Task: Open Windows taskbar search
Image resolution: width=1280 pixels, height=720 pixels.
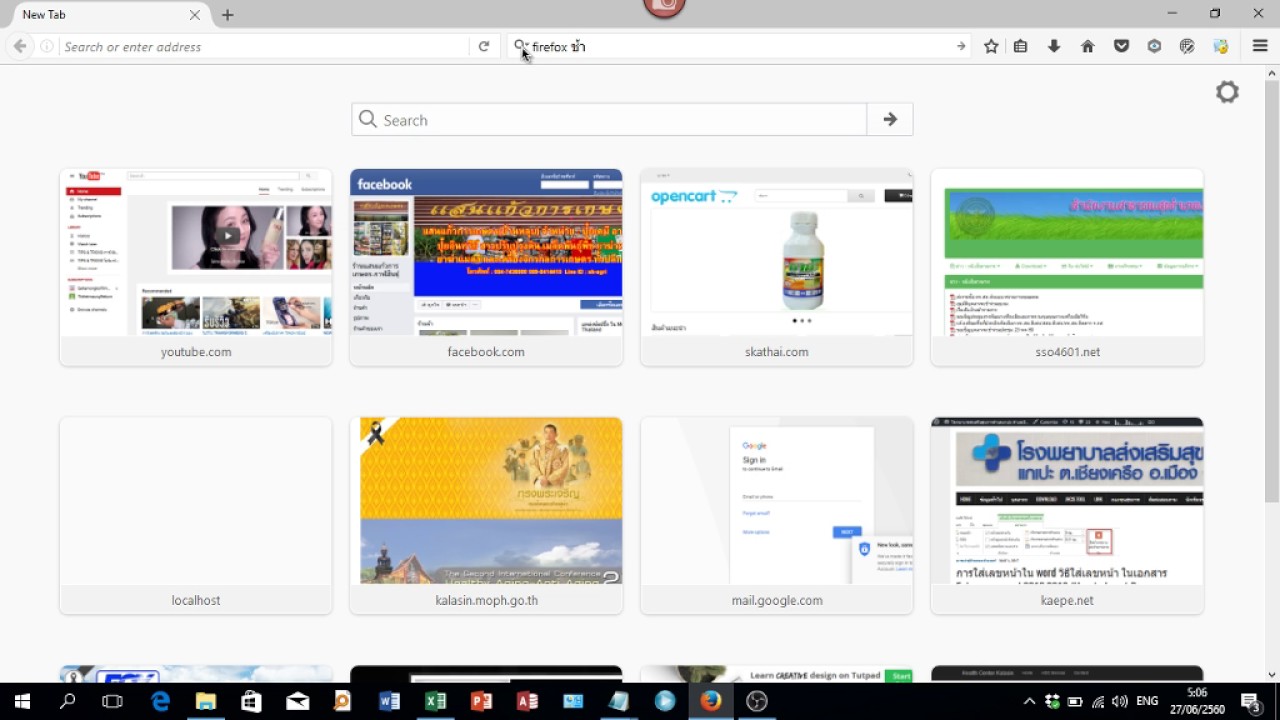Action: (x=68, y=701)
